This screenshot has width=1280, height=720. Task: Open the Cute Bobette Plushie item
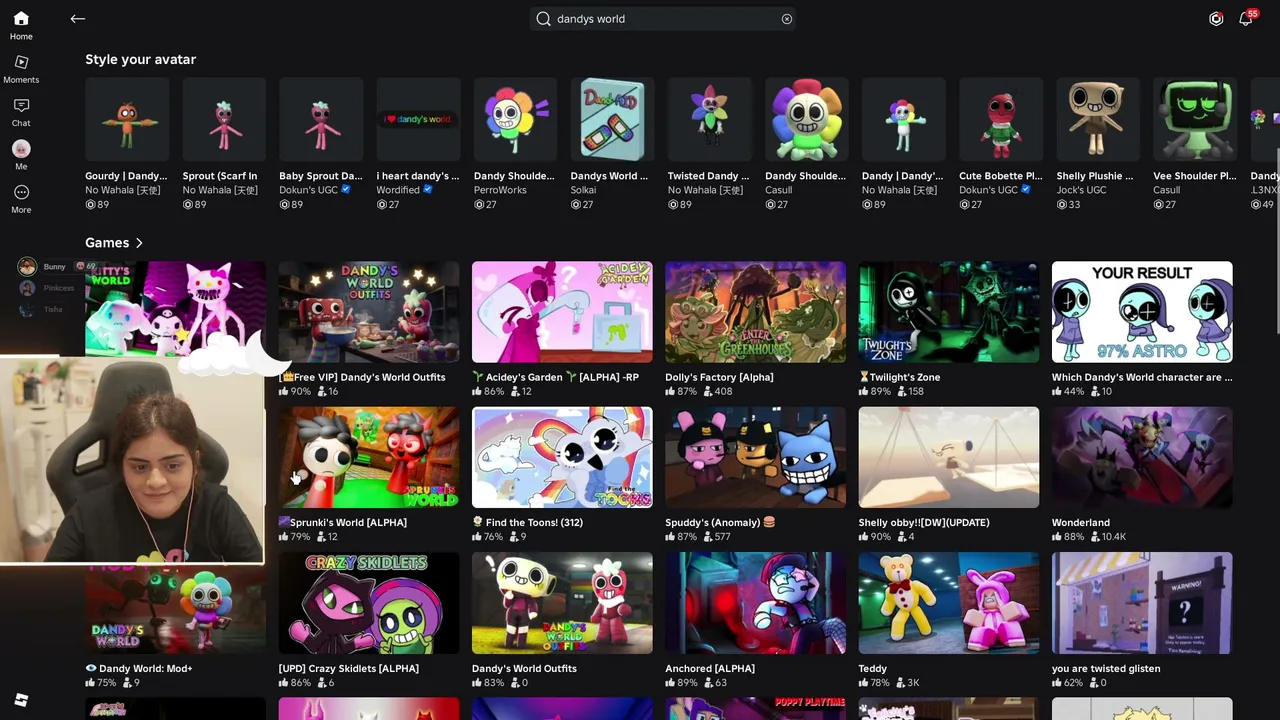(x=1000, y=120)
